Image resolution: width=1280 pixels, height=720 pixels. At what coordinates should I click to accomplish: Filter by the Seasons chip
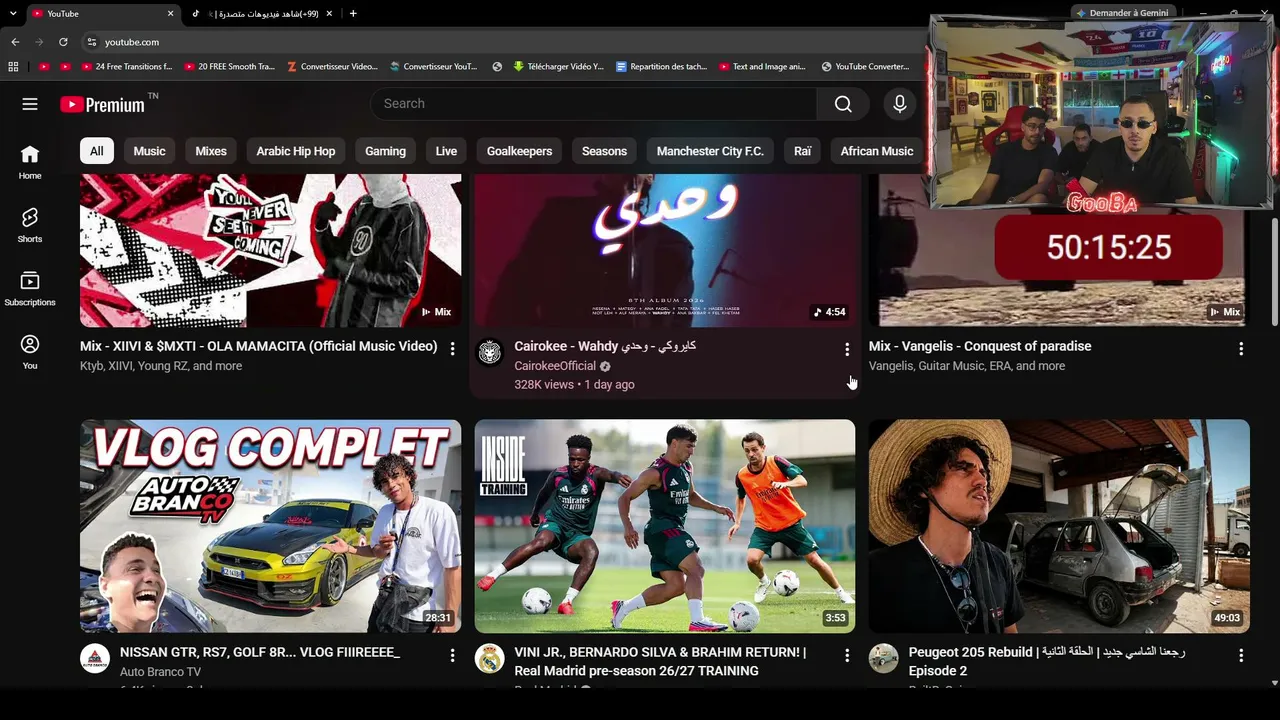point(604,151)
